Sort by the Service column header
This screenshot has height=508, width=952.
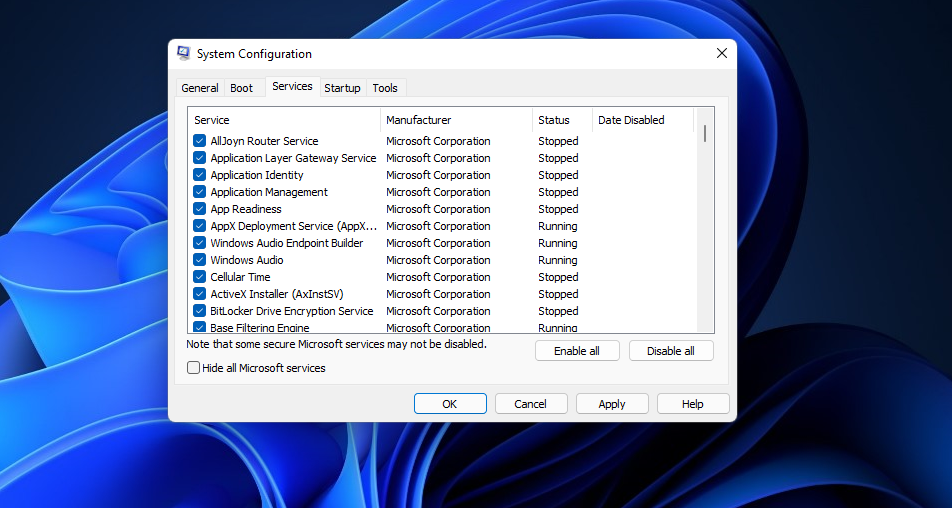(x=284, y=120)
